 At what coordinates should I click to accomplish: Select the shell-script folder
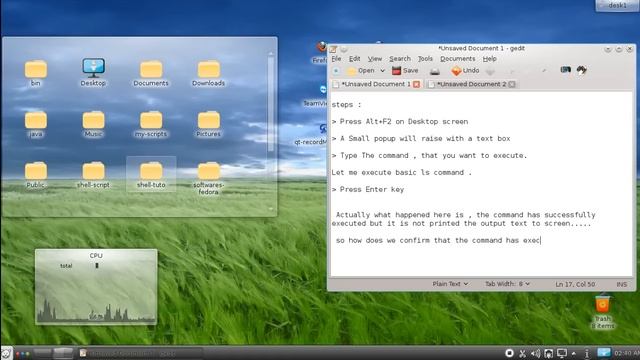(x=93, y=175)
